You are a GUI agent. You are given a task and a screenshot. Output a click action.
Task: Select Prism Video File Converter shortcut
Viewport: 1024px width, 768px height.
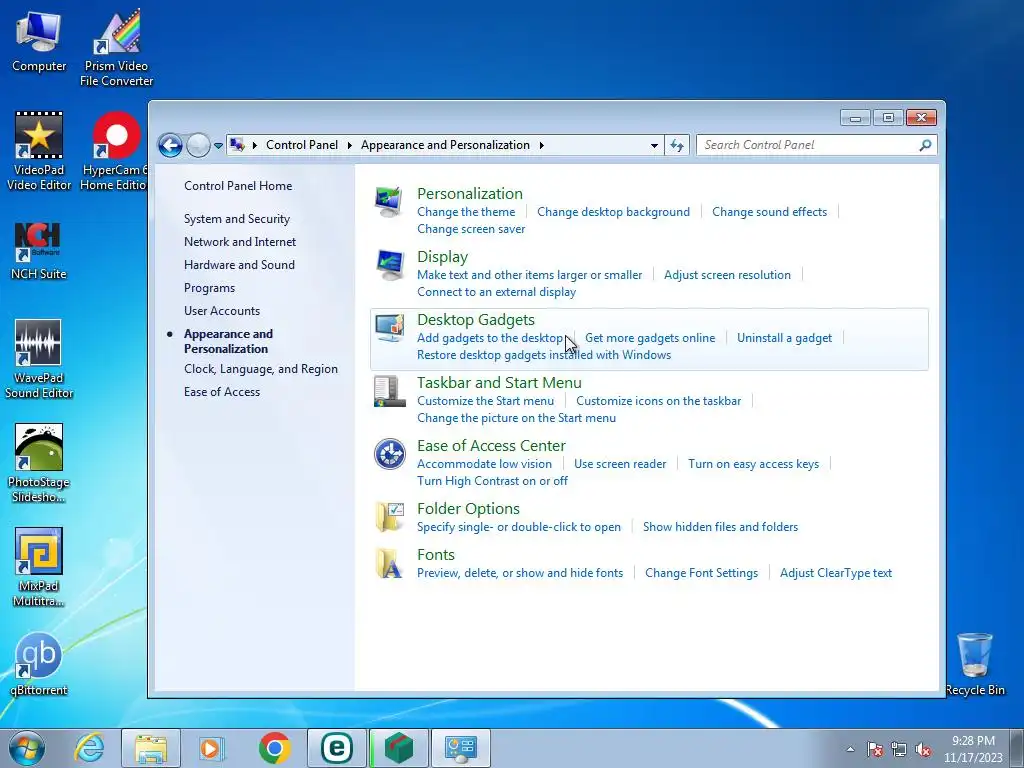[116, 48]
